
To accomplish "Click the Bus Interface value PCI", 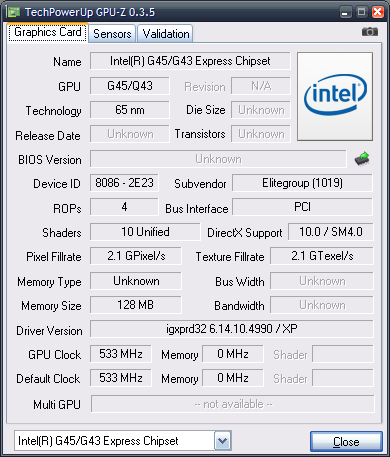I will click(x=302, y=207).
